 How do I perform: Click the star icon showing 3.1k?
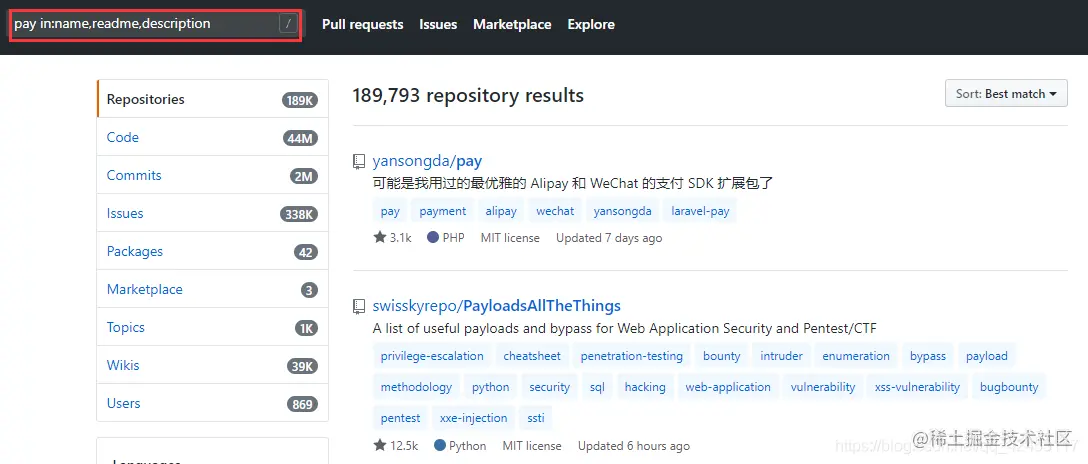380,237
